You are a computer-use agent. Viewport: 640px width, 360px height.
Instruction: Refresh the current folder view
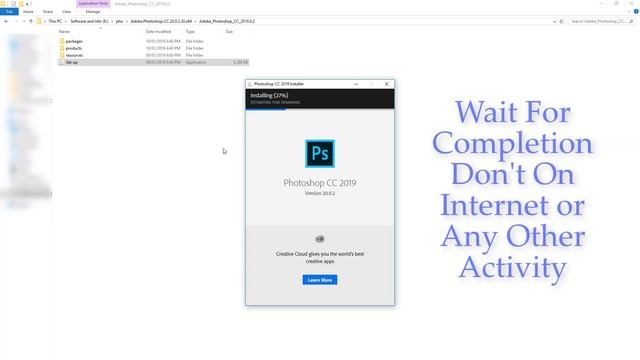[x=561, y=21]
